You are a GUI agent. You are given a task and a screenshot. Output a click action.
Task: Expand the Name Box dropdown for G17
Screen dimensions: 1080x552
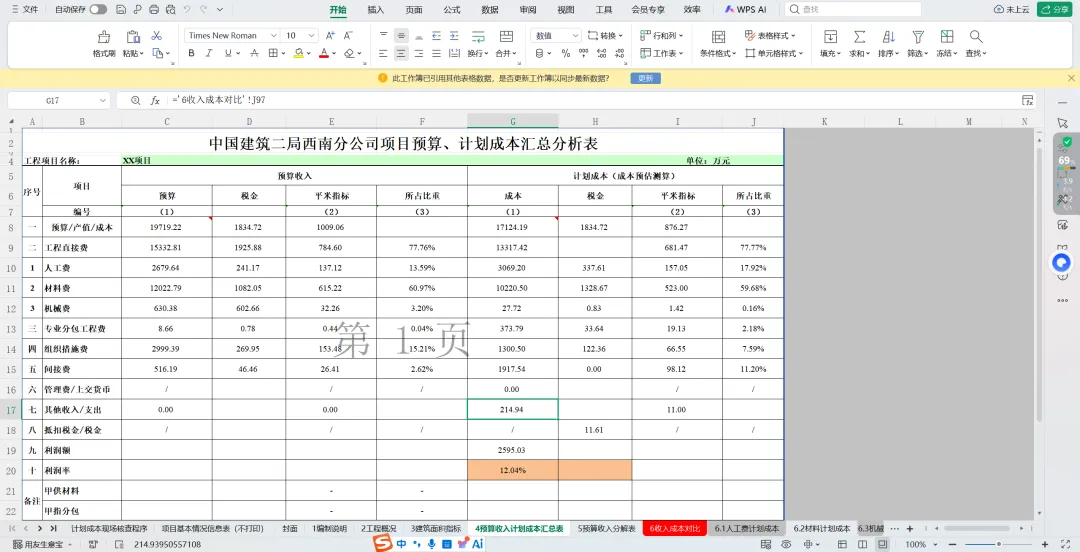(103, 100)
